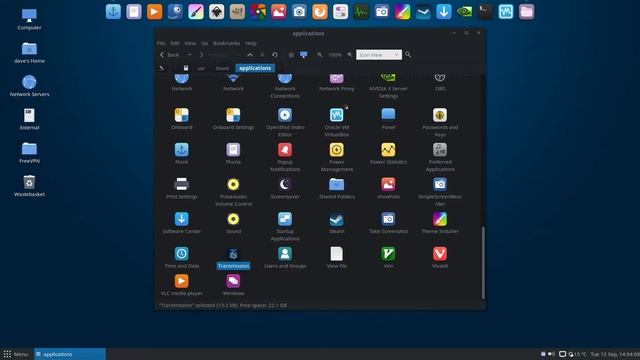Select the Oracle VM VirtualBox launcher
The image size is (640, 360).
[x=337, y=122]
